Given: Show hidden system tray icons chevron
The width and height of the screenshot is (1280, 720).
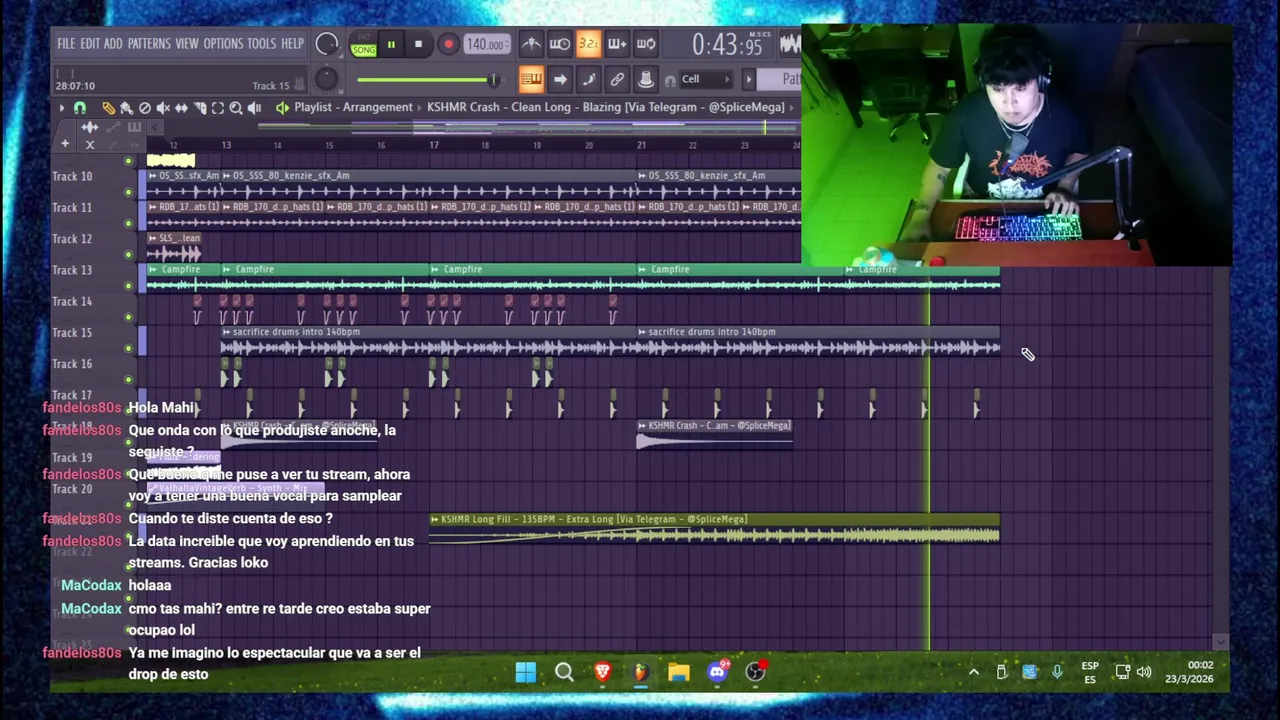Looking at the screenshot, I should 973,672.
